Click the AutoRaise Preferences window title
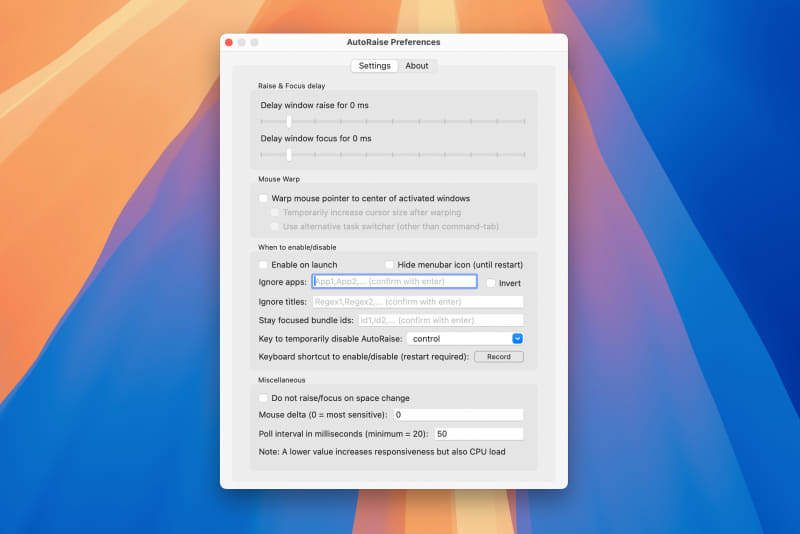Screen dimensions: 800x534 pyautogui.click(x=393, y=42)
